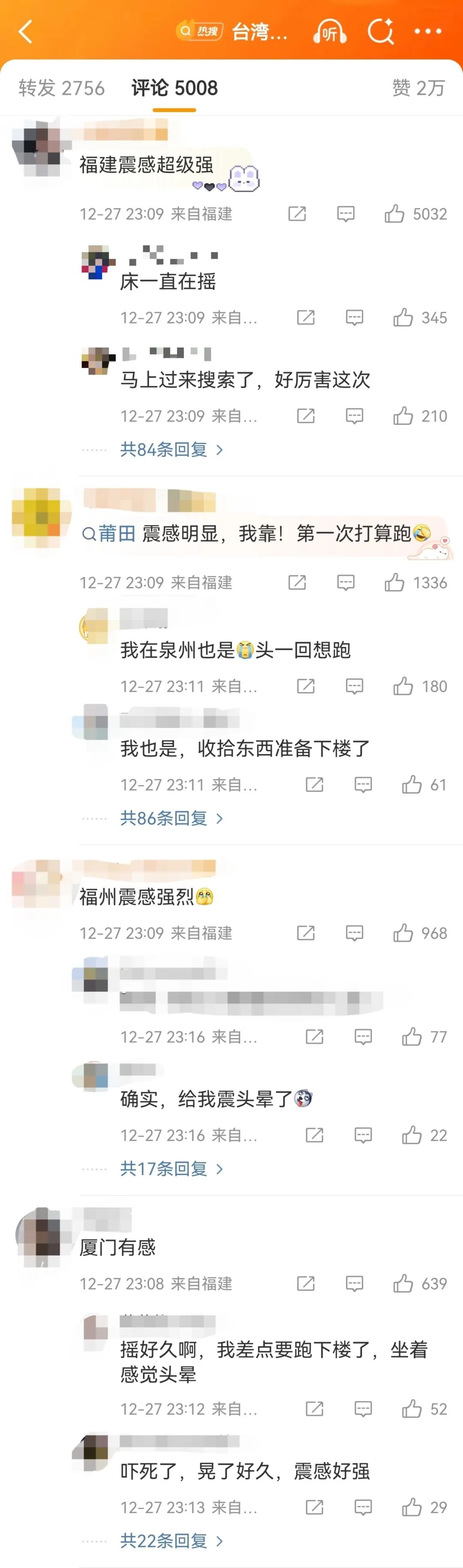The image size is (463, 1568).
Task: Expand 共84条回复 replies
Action: tap(171, 450)
